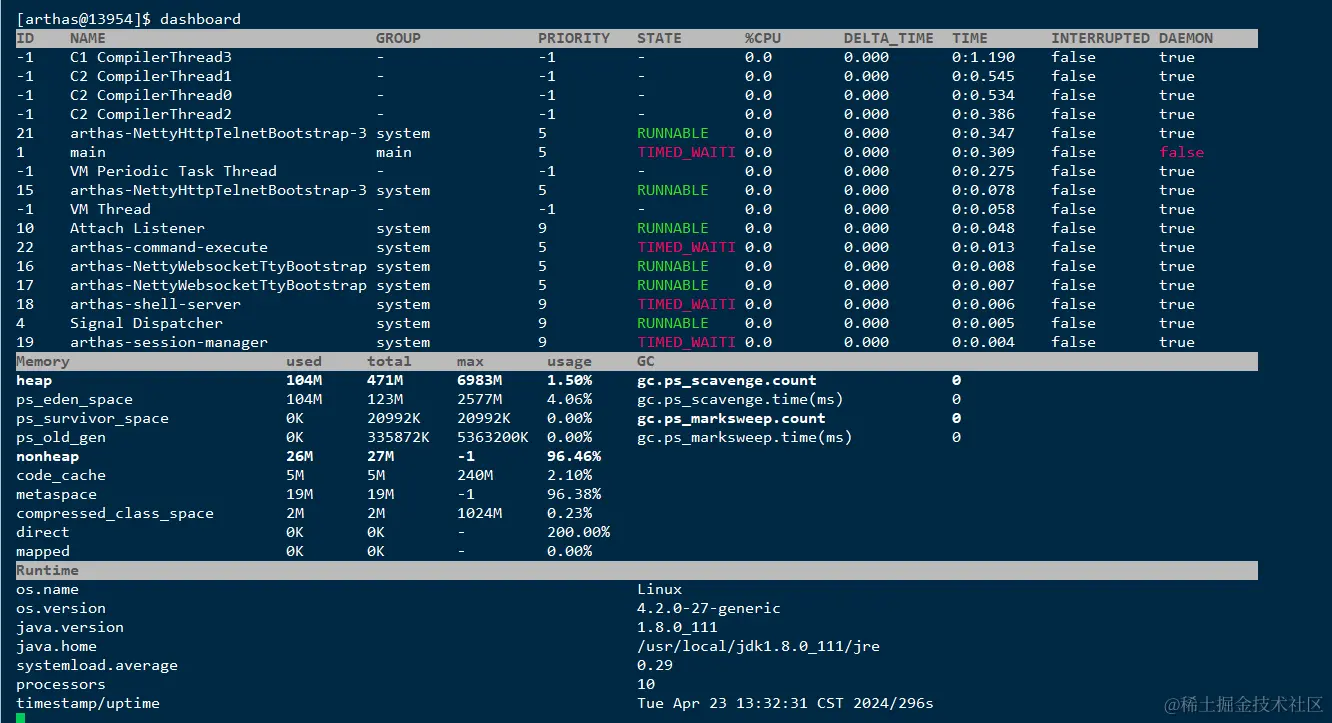Click TIMED_WAITI state in the main thread row
1332x723 pixels.
[x=686, y=152]
